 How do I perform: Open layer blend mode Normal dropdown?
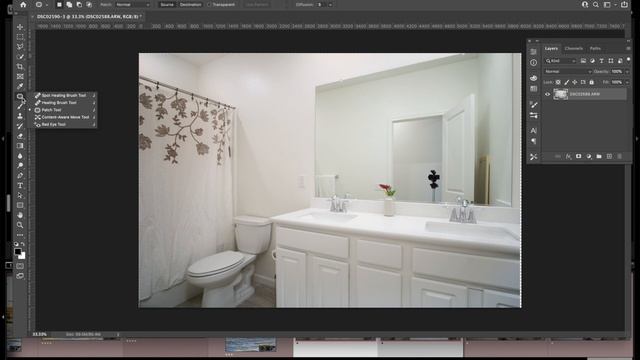coord(568,71)
